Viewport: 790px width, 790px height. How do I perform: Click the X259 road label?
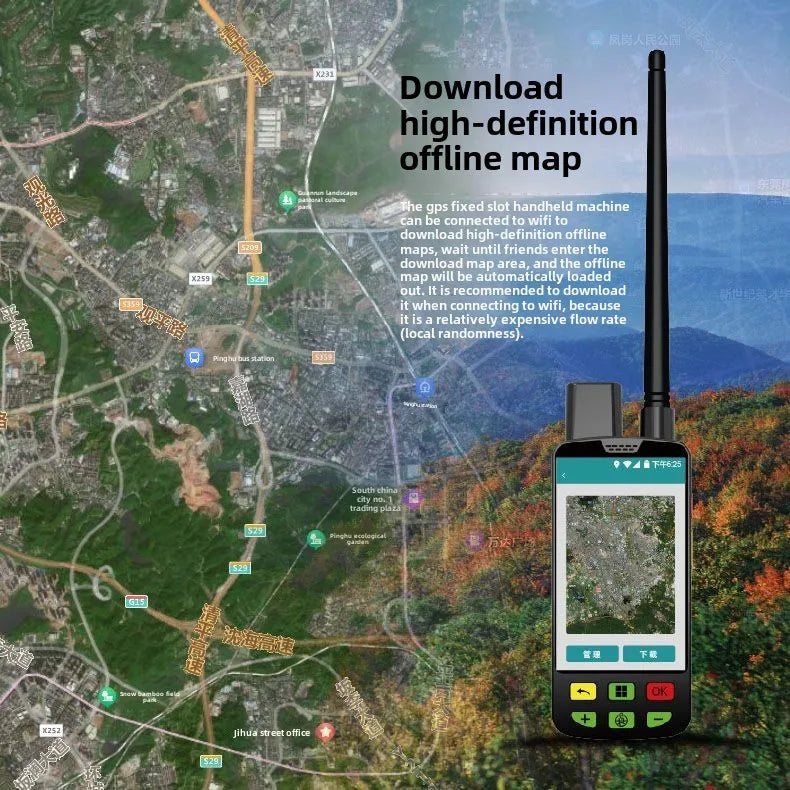pyautogui.click(x=201, y=278)
